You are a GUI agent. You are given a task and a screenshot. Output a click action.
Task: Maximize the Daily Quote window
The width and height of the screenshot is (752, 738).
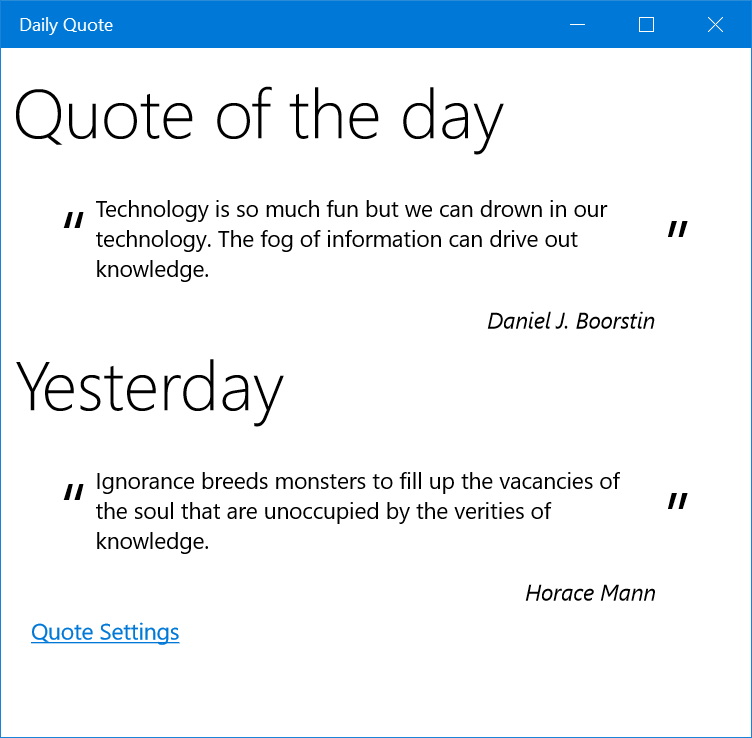[x=646, y=25]
